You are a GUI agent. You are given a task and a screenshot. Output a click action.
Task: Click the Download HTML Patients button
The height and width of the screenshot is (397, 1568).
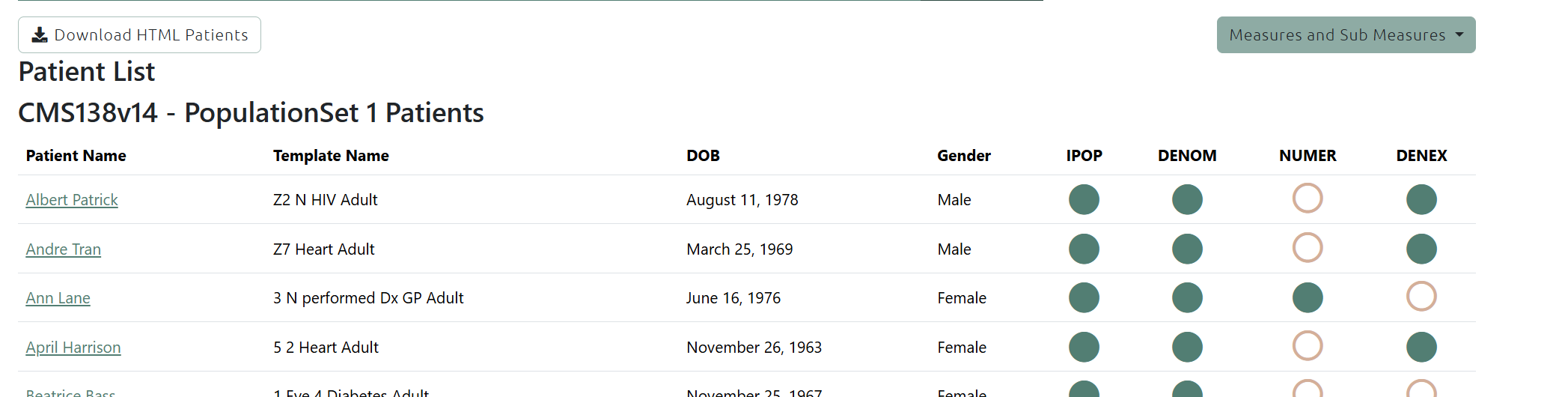click(139, 35)
